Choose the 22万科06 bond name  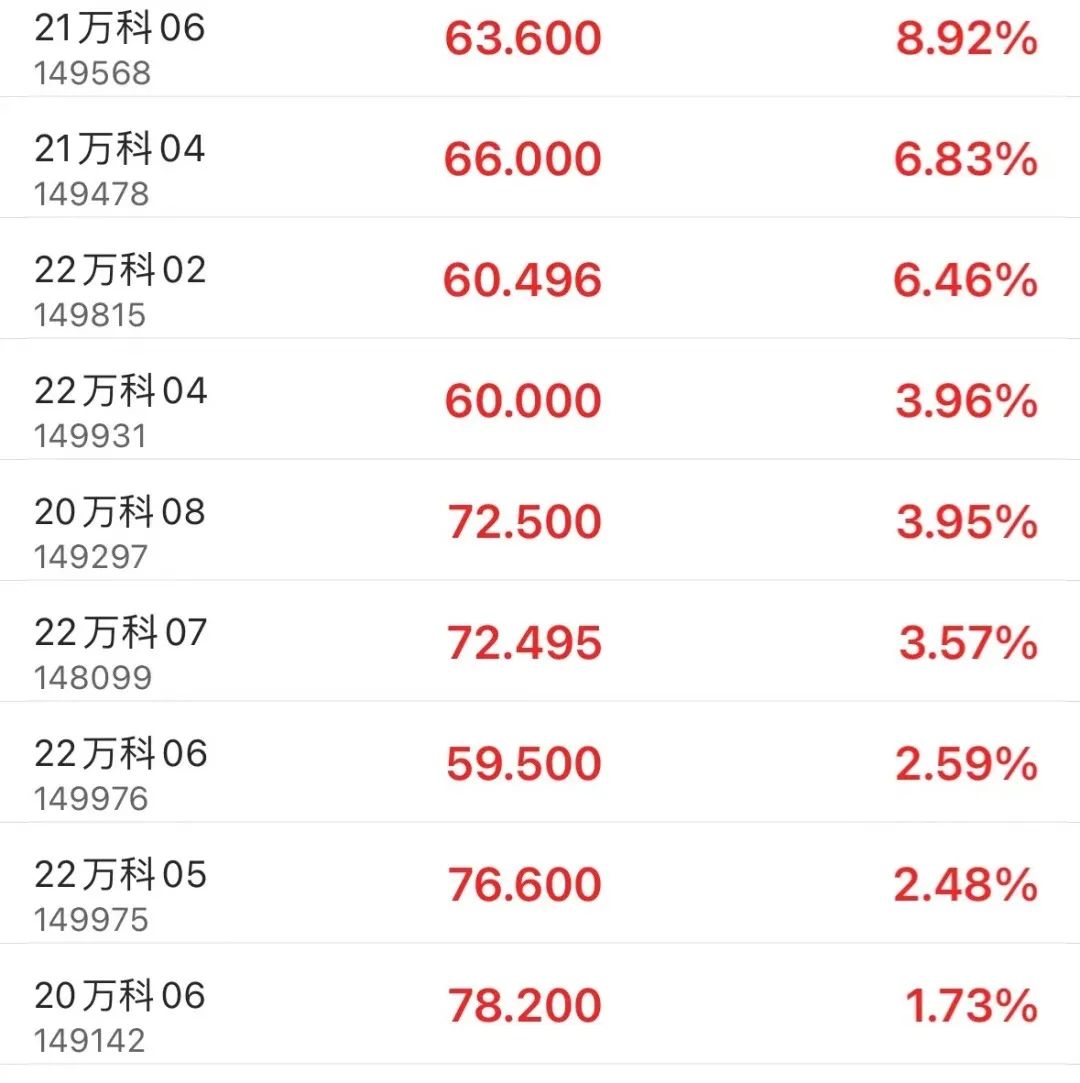tap(120, 754)
